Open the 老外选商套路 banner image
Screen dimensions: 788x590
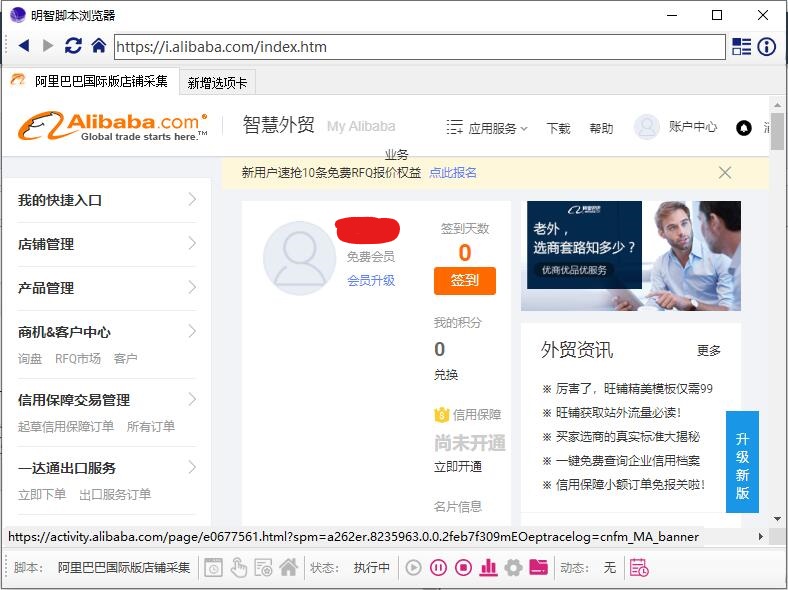click(631, 256)
